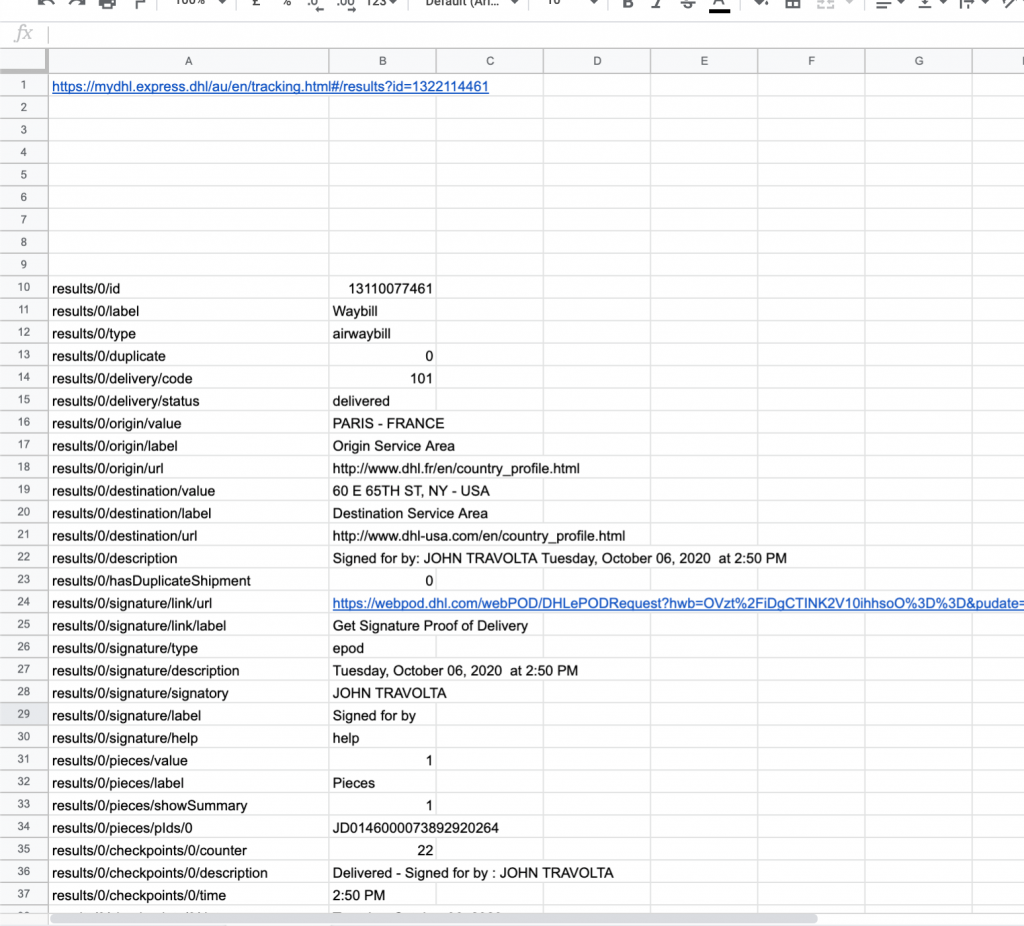Format as currency with pound icon

point(256,4)
